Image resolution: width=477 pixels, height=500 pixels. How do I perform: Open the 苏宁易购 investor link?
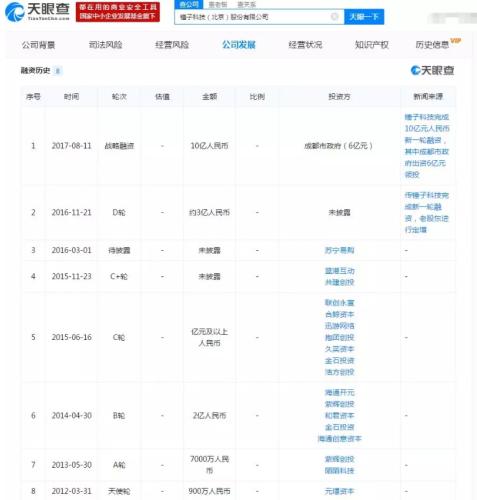(x=339, y=250)
